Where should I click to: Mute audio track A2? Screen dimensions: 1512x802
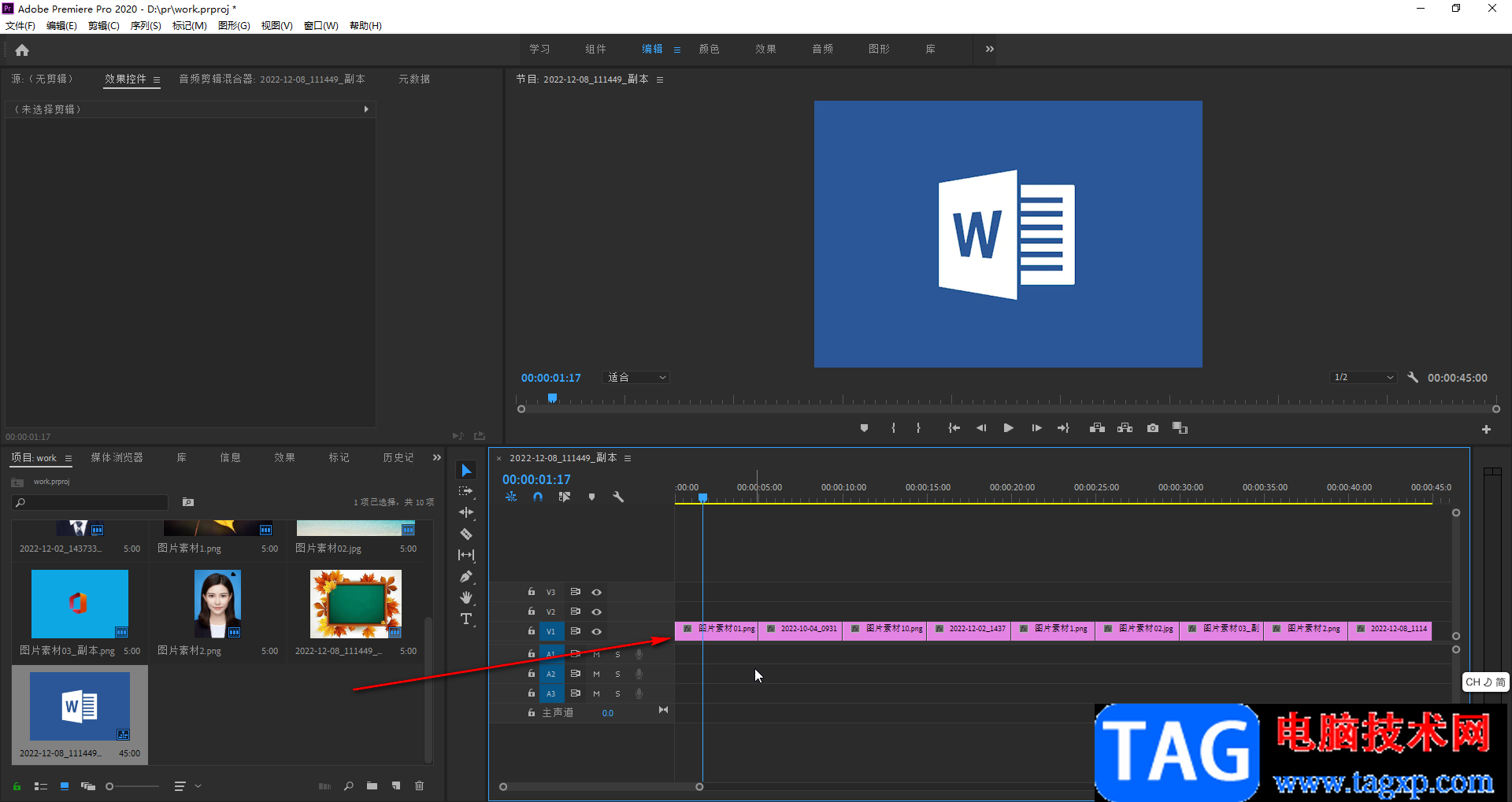[596, 674]
